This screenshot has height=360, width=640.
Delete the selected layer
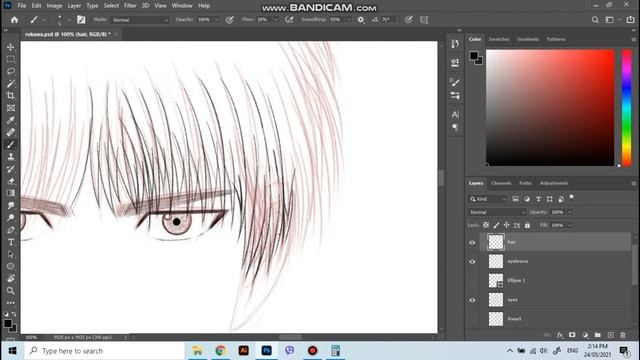point(623,335)
